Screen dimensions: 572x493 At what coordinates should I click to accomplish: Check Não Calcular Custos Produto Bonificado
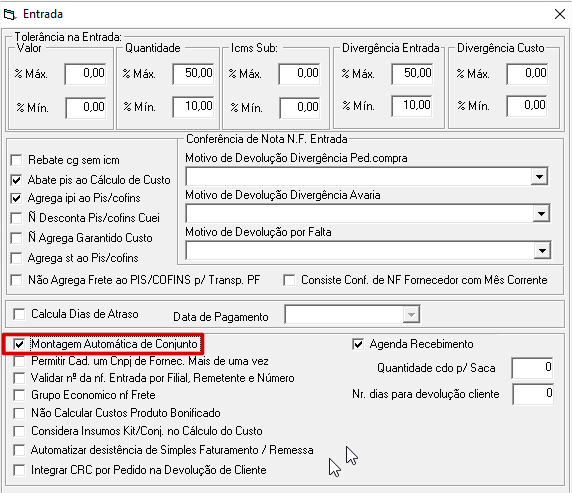19,413
